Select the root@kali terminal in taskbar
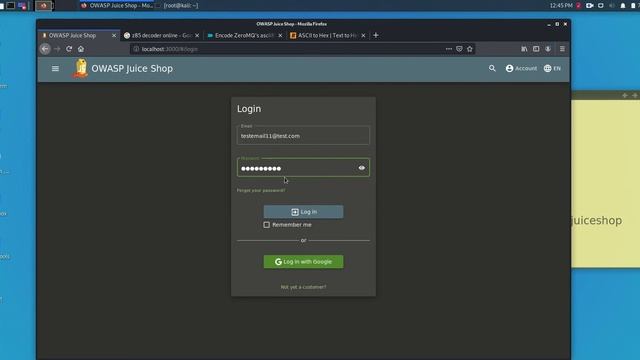 (x=177, y=6)
